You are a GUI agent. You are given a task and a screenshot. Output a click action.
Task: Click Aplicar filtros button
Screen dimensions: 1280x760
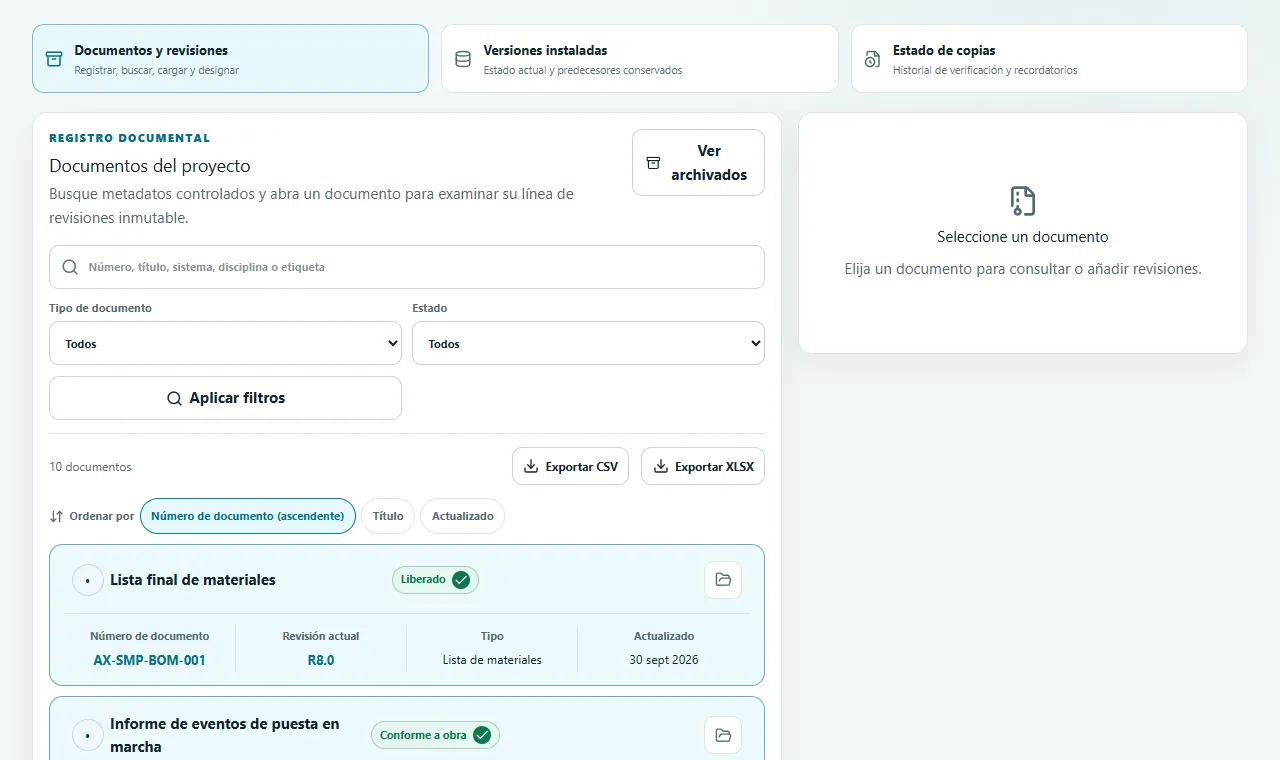tap(225, 398)
